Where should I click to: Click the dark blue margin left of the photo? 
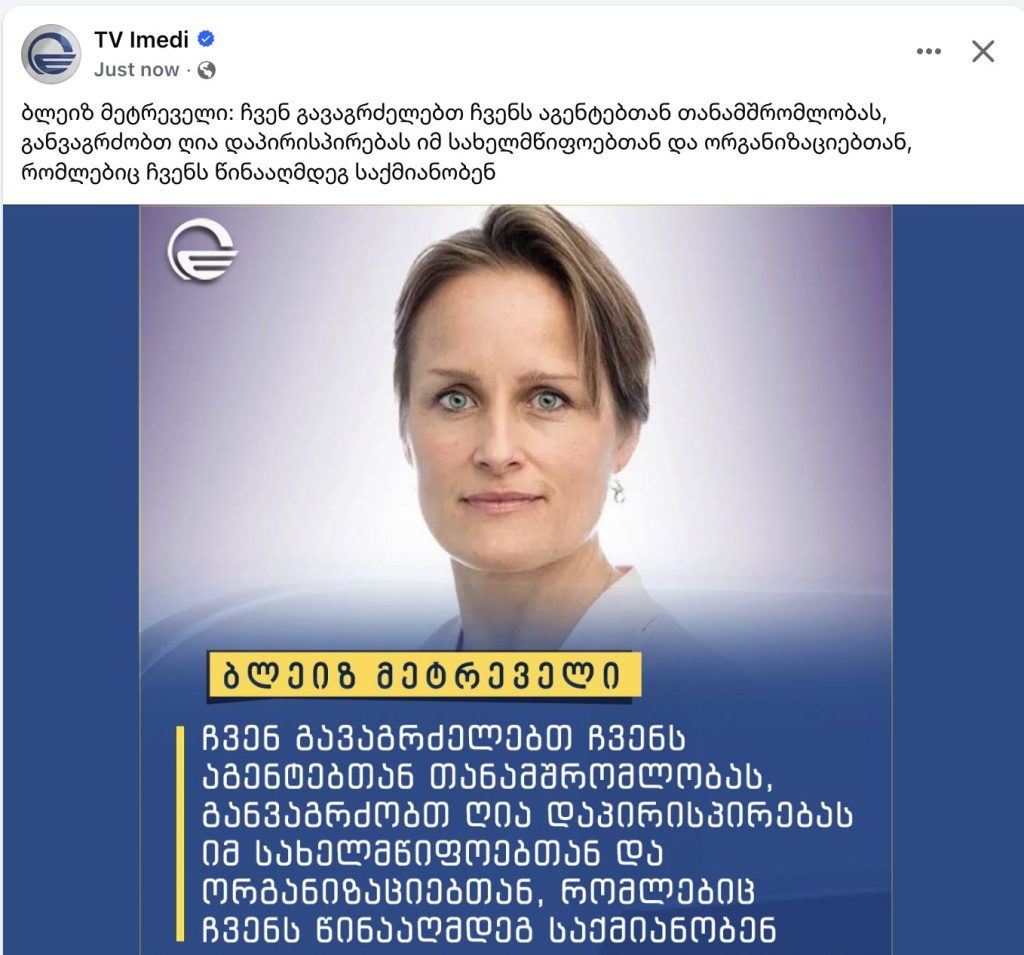pos(71,579)
